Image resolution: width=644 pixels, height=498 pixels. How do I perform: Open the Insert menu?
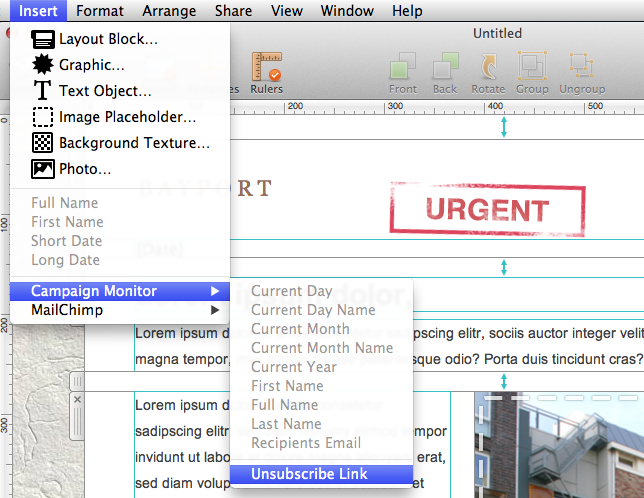click(x=38, y=11)
